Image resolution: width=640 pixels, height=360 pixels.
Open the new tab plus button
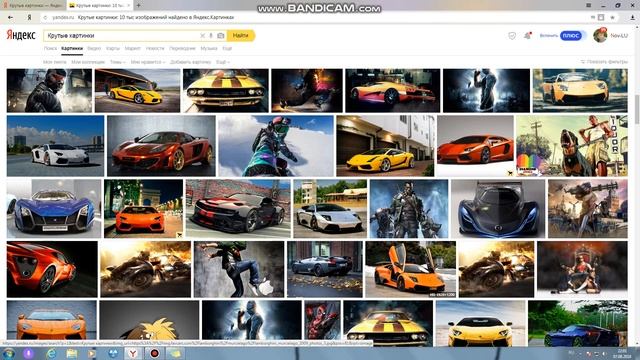point(138,5)
